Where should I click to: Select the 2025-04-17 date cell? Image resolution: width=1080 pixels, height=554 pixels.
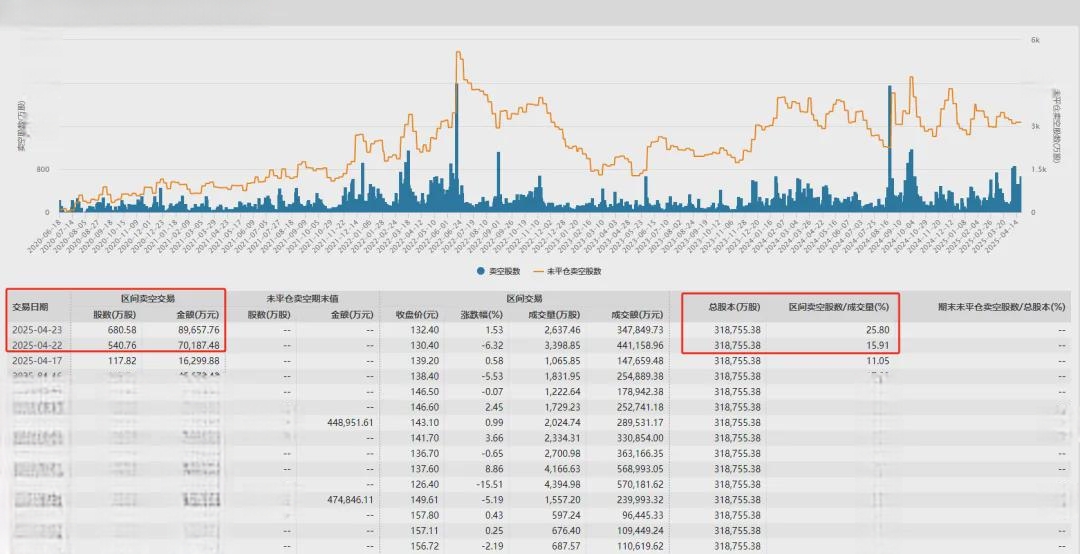[x=36, y=360]
